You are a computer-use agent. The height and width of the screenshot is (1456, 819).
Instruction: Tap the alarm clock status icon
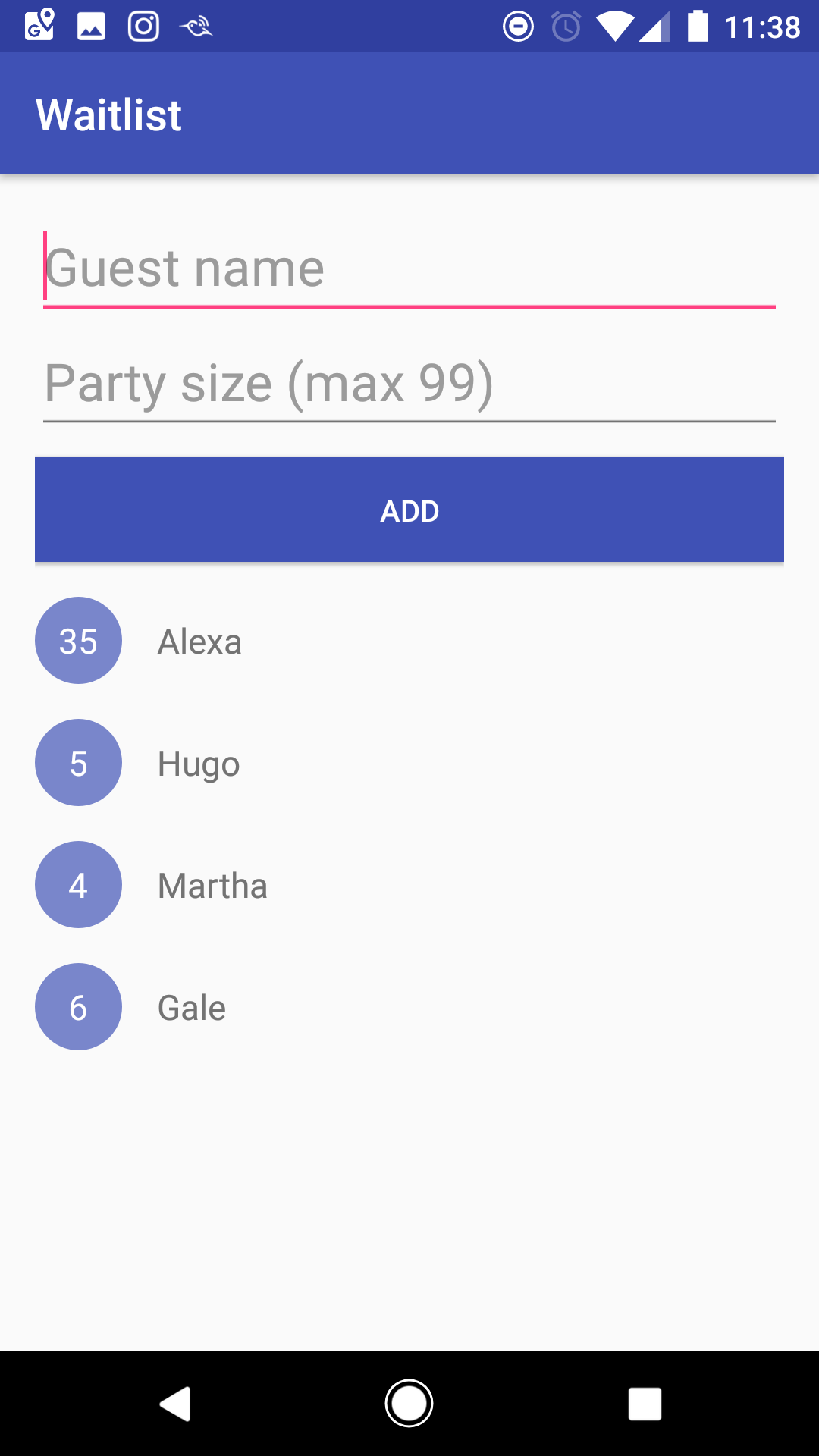coord(566,27)
